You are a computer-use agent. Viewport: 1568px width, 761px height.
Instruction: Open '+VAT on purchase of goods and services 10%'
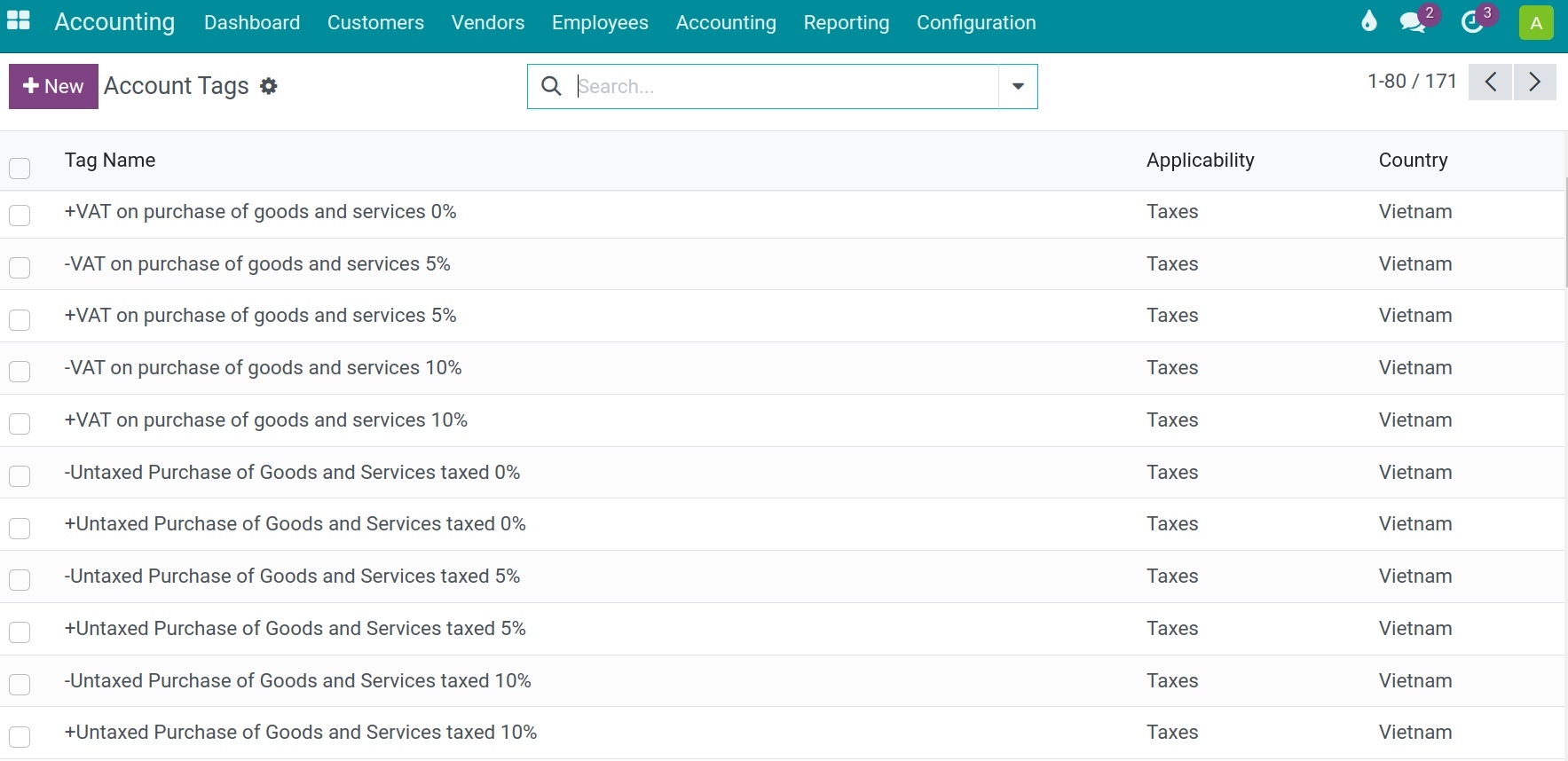[x=266, y=420]
